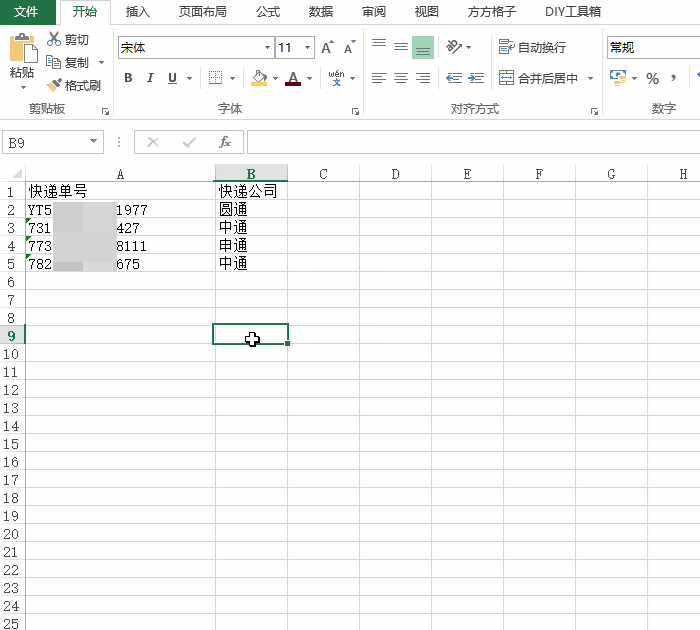Image resolution: width=700 pixels, height=630 pixels.
Task: Open merge and center dropdown arrow
Action: click(590, 79)
